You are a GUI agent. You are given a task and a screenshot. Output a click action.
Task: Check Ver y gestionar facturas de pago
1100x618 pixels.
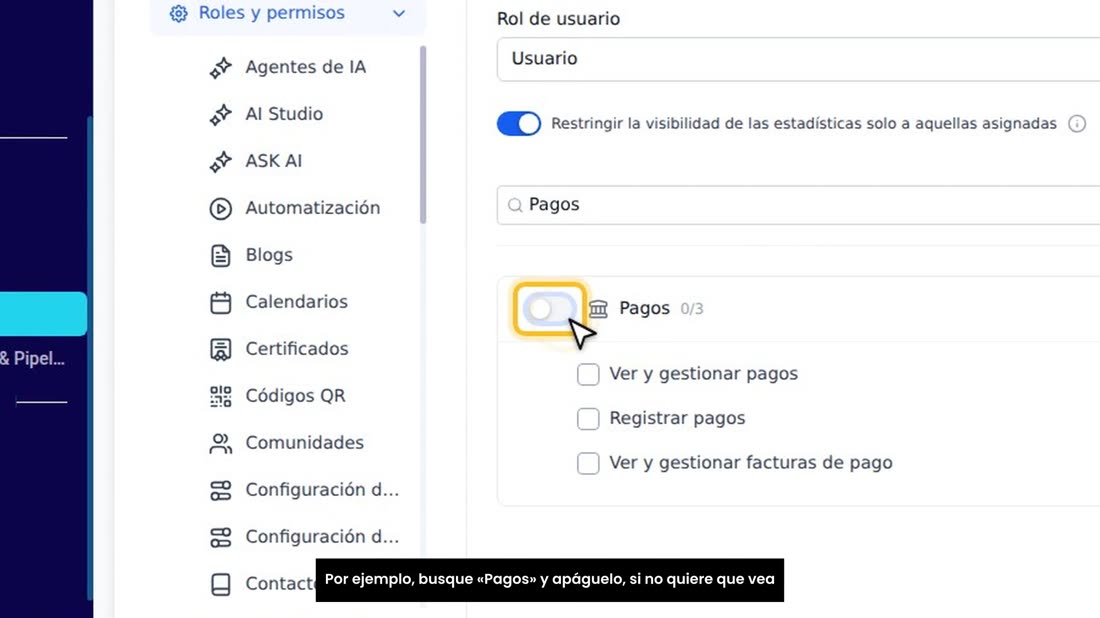588,464
